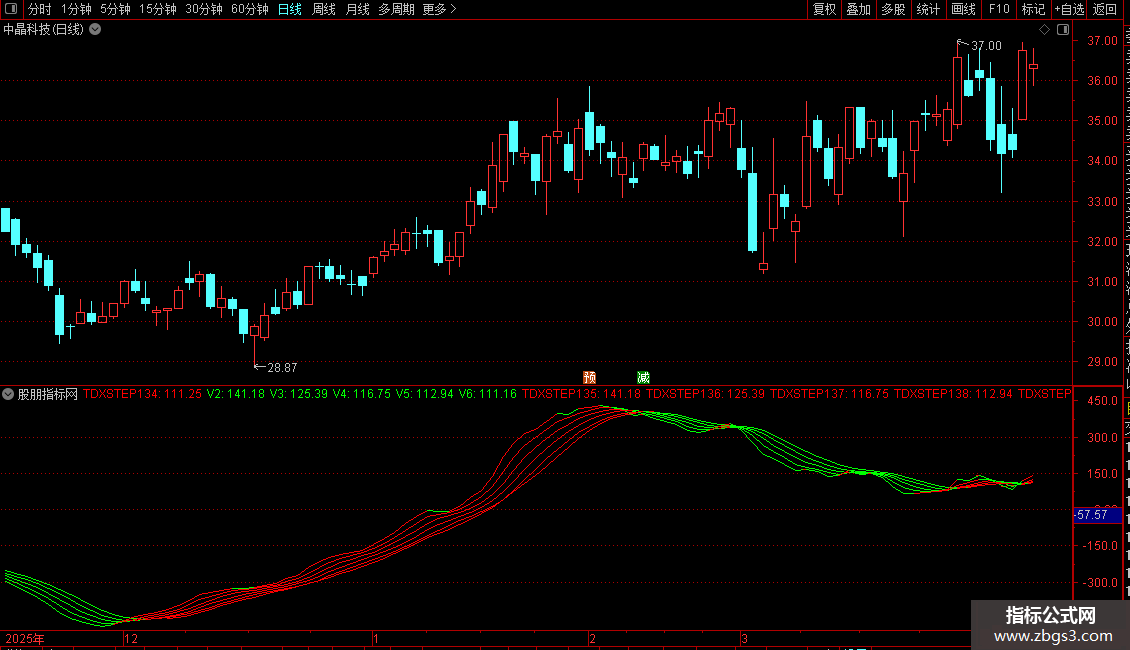Click the 28.87 low price label

pyautogui.click(x=282, y=368)
